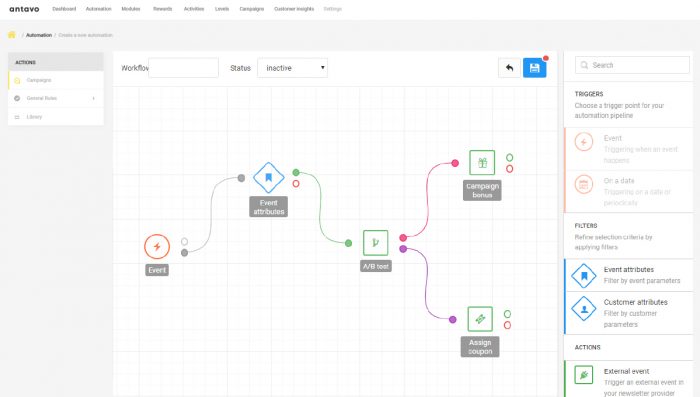Select the Event trigger node on canvas

point(157,247)
